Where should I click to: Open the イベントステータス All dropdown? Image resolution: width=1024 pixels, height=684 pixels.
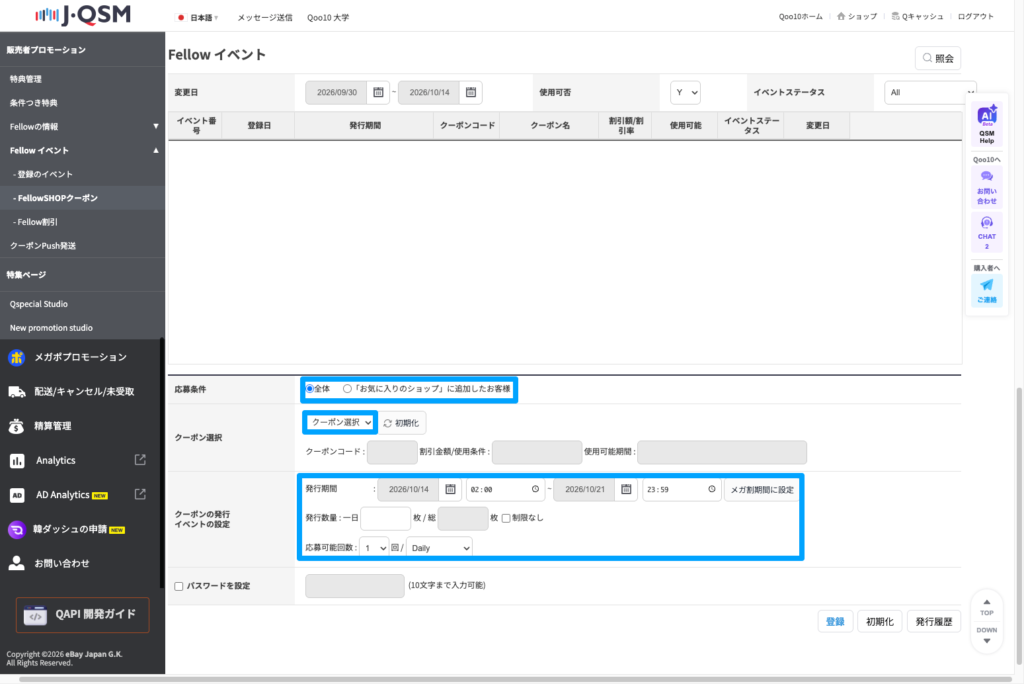(x=930, y=92)
